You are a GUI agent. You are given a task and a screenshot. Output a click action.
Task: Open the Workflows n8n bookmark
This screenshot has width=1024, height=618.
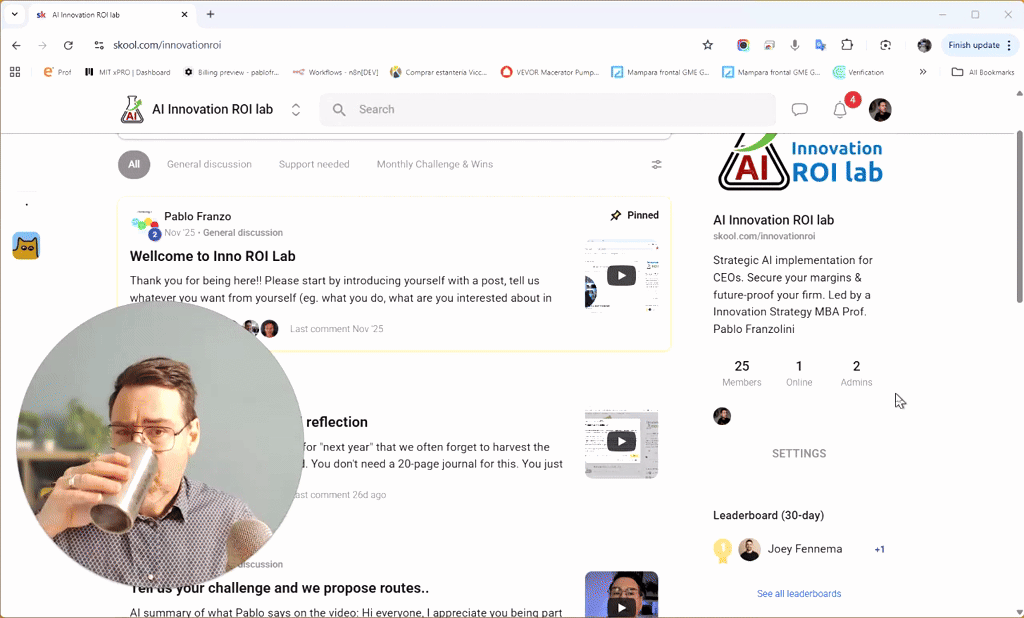336,72
